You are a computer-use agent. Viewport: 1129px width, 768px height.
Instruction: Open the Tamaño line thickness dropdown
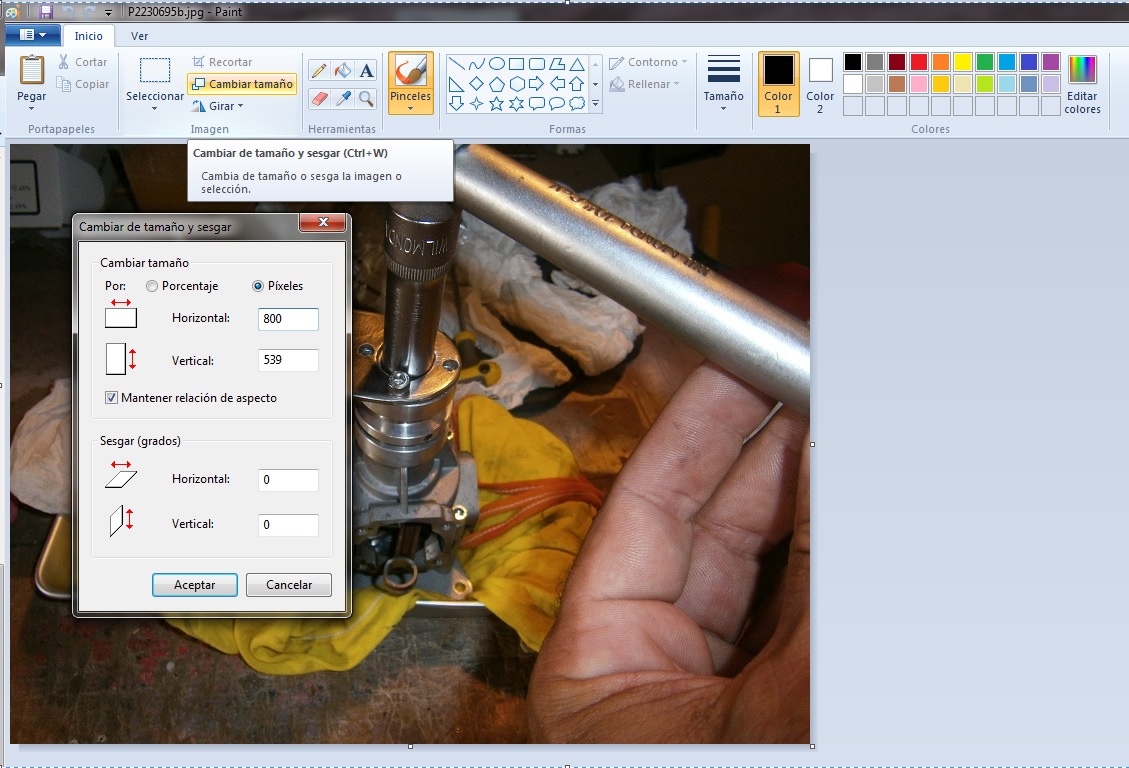point(723,84)
